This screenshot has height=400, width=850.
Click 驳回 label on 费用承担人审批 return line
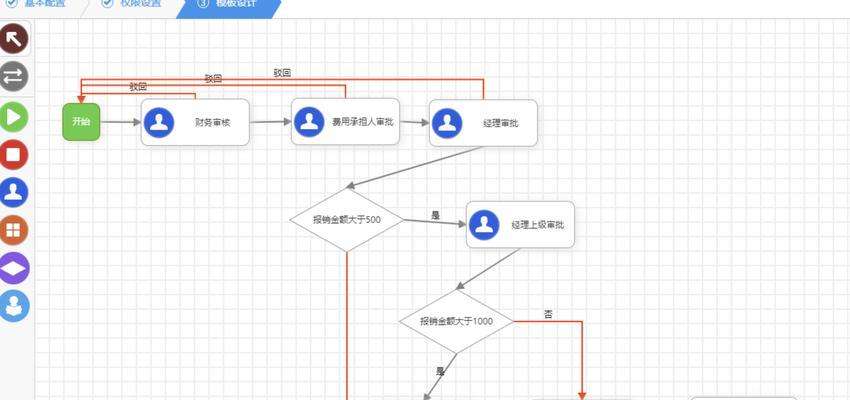213,79
